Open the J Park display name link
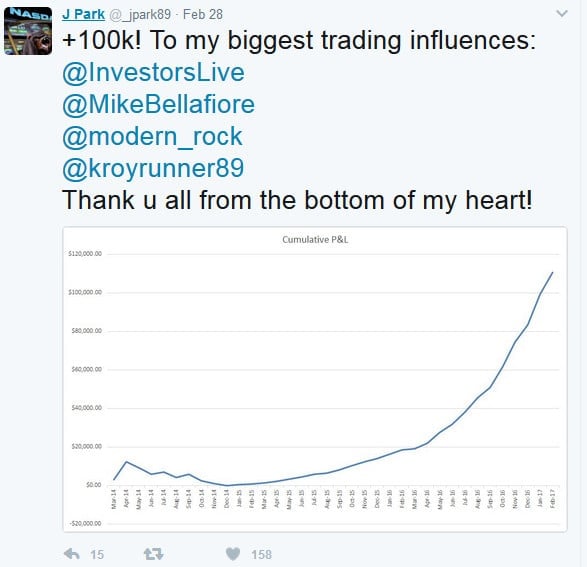 [x=83, y=14]
